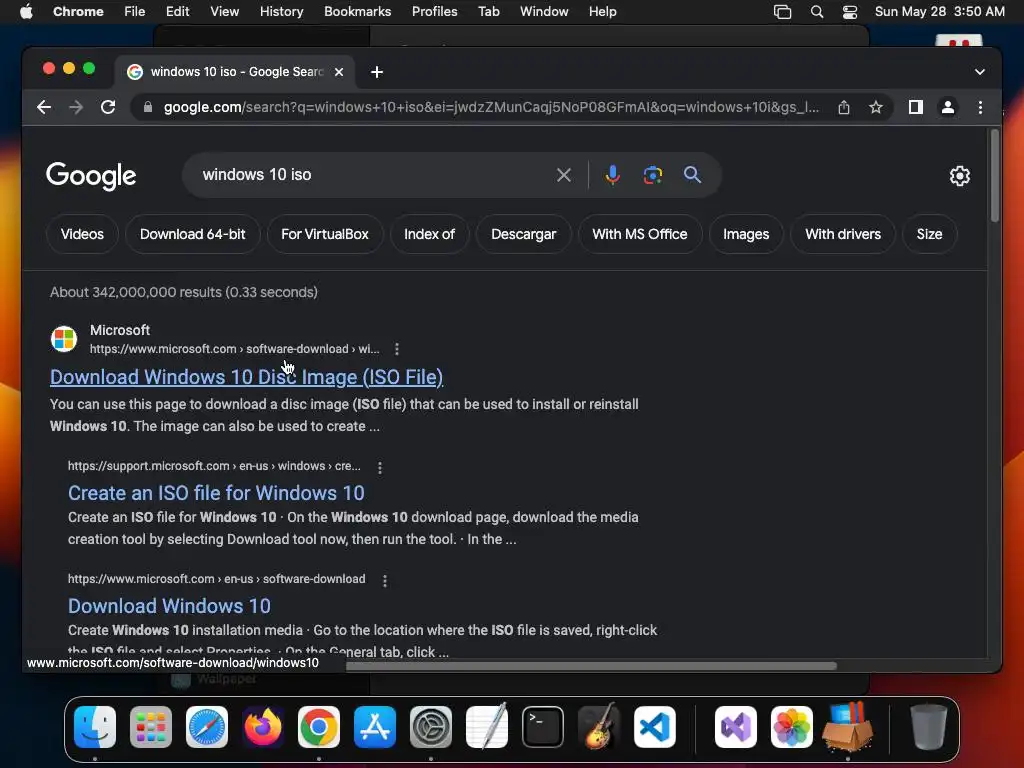Image resolution: width=1024 pixels, height=768 pixels.
Task: Expand the tab search chevron
Action: (x=980, y=72)
